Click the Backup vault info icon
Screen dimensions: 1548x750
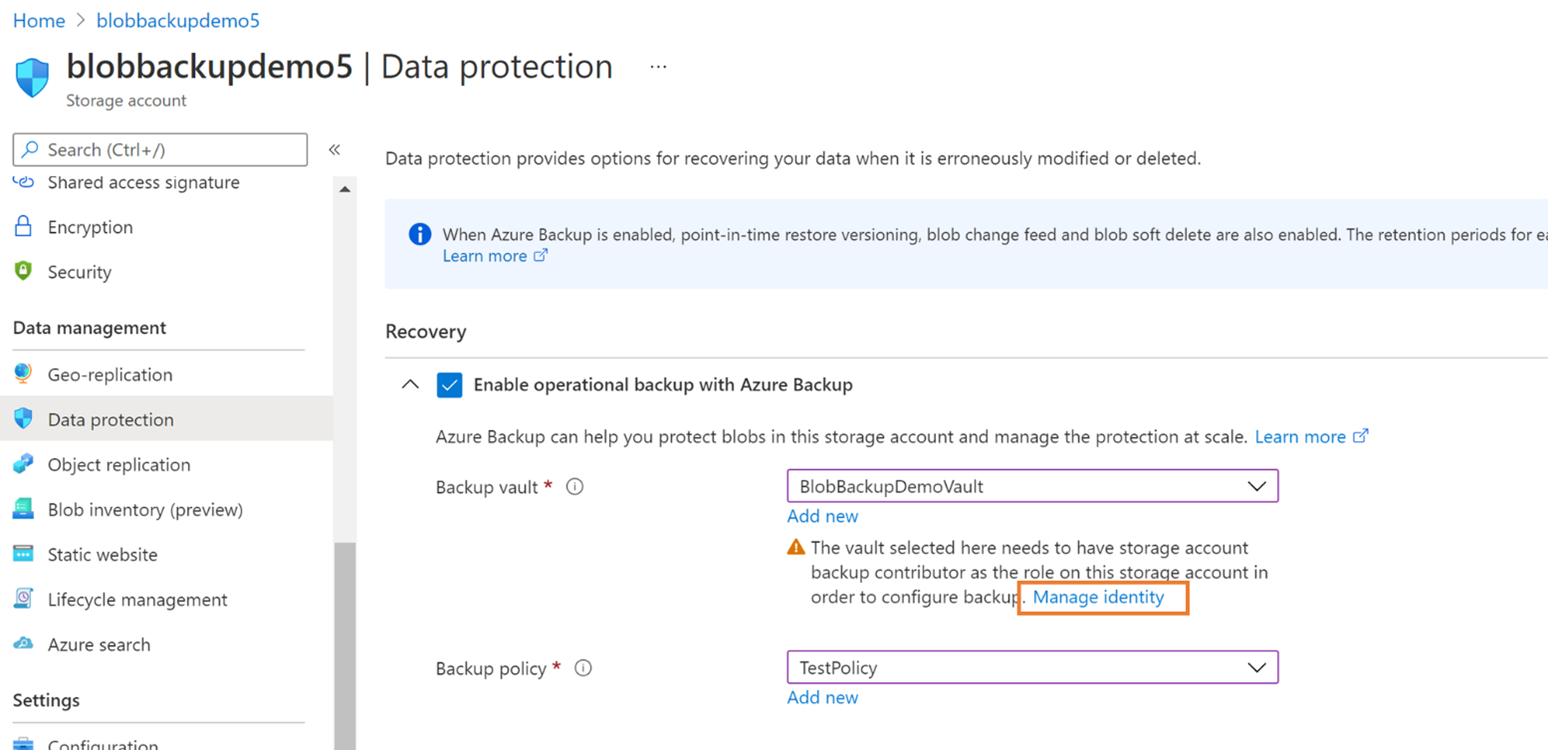[x=574, y=487]
